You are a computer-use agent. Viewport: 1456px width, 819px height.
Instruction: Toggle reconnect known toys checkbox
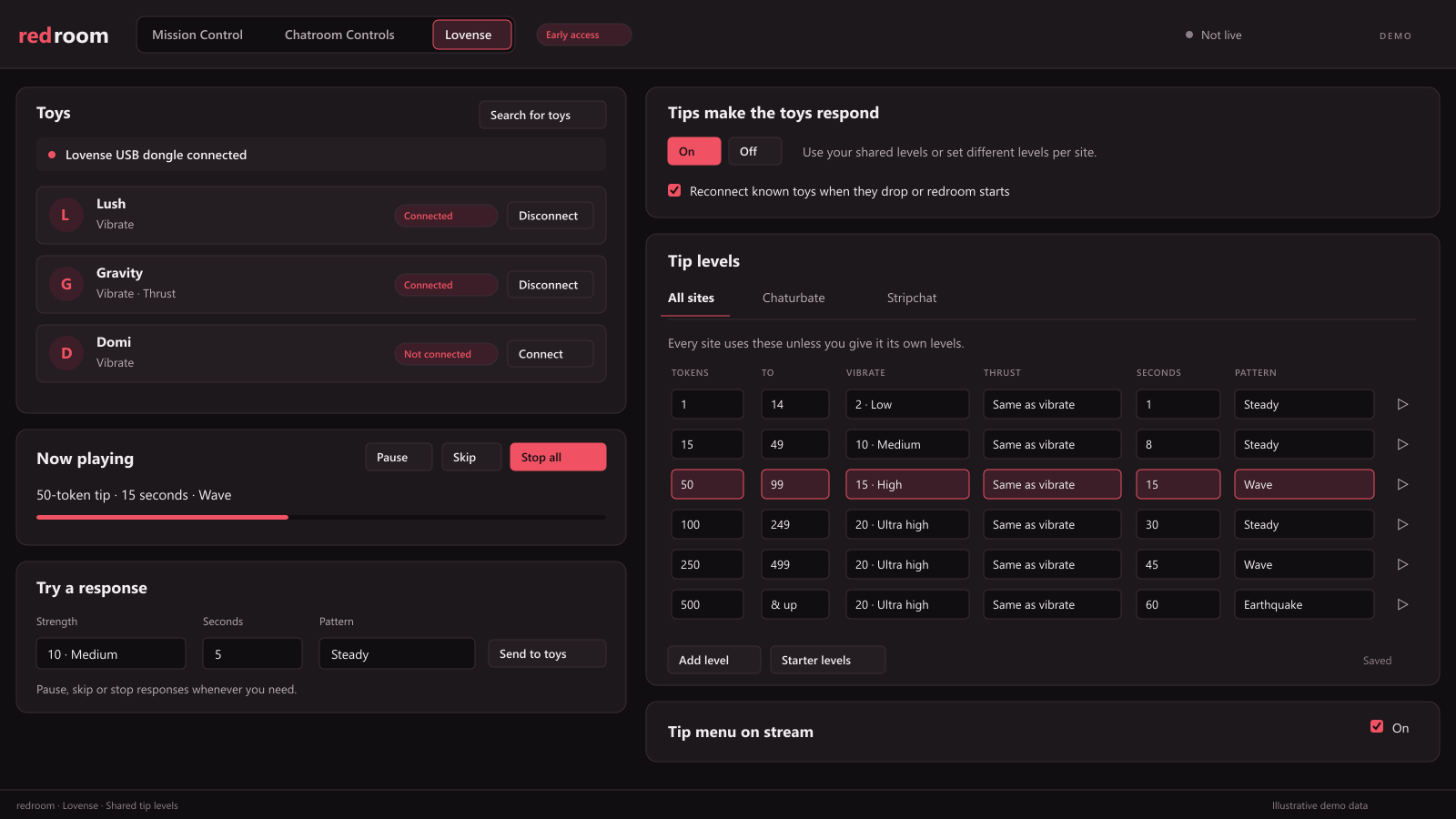674,190
